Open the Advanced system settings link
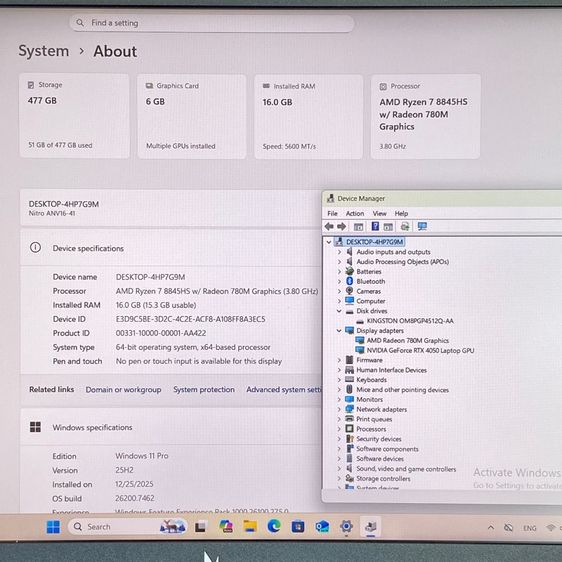 point(284,390)
